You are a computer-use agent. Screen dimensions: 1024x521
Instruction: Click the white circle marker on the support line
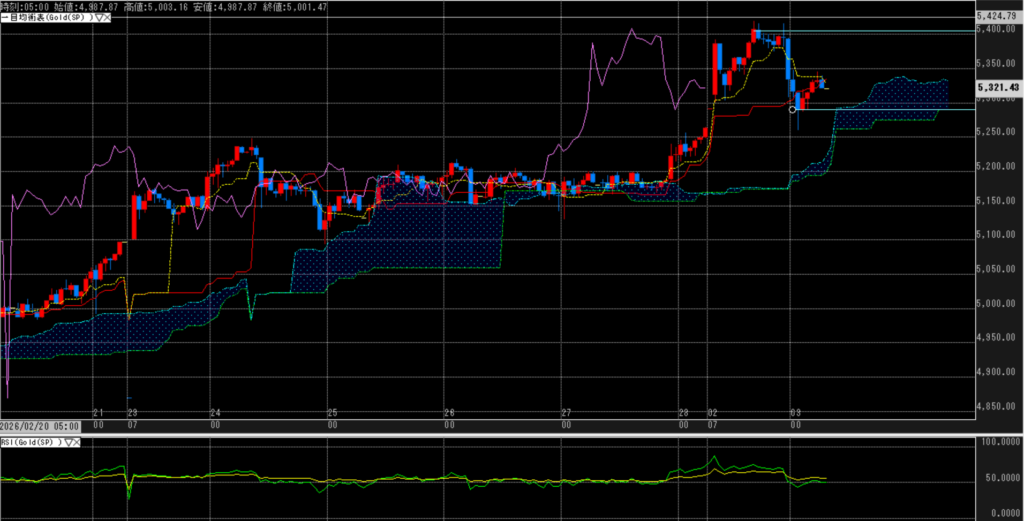pos(792,109)
